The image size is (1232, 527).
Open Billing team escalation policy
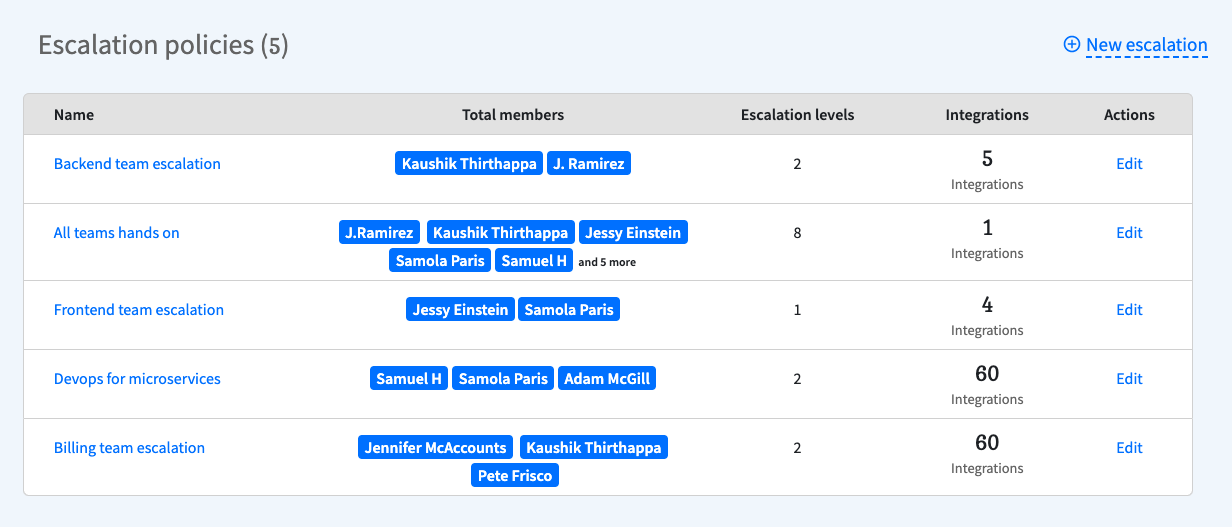(129, 448)
